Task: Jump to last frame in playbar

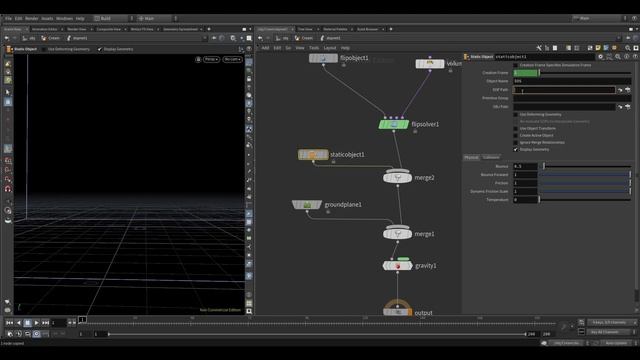Action: coord(45,323)
